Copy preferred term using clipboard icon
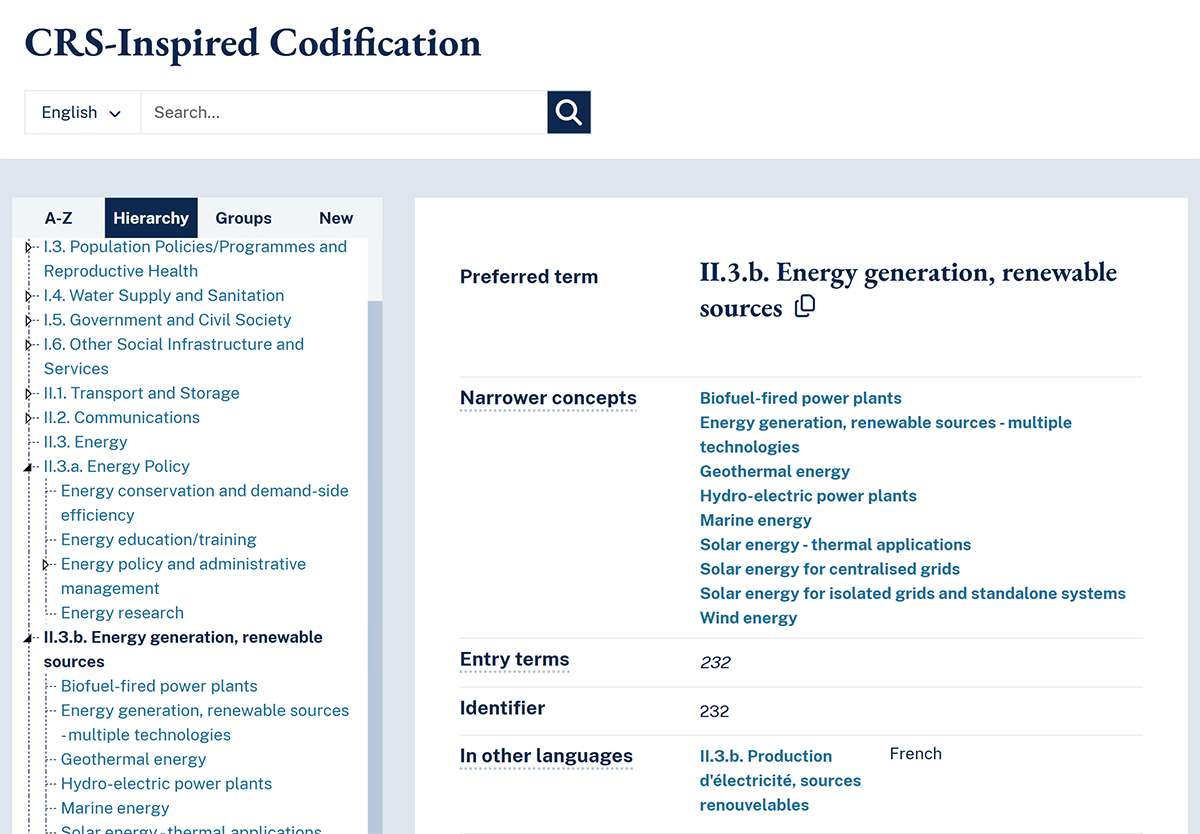Image resolution: width=1200 pixels, height=834 pixels. (805, 306)
